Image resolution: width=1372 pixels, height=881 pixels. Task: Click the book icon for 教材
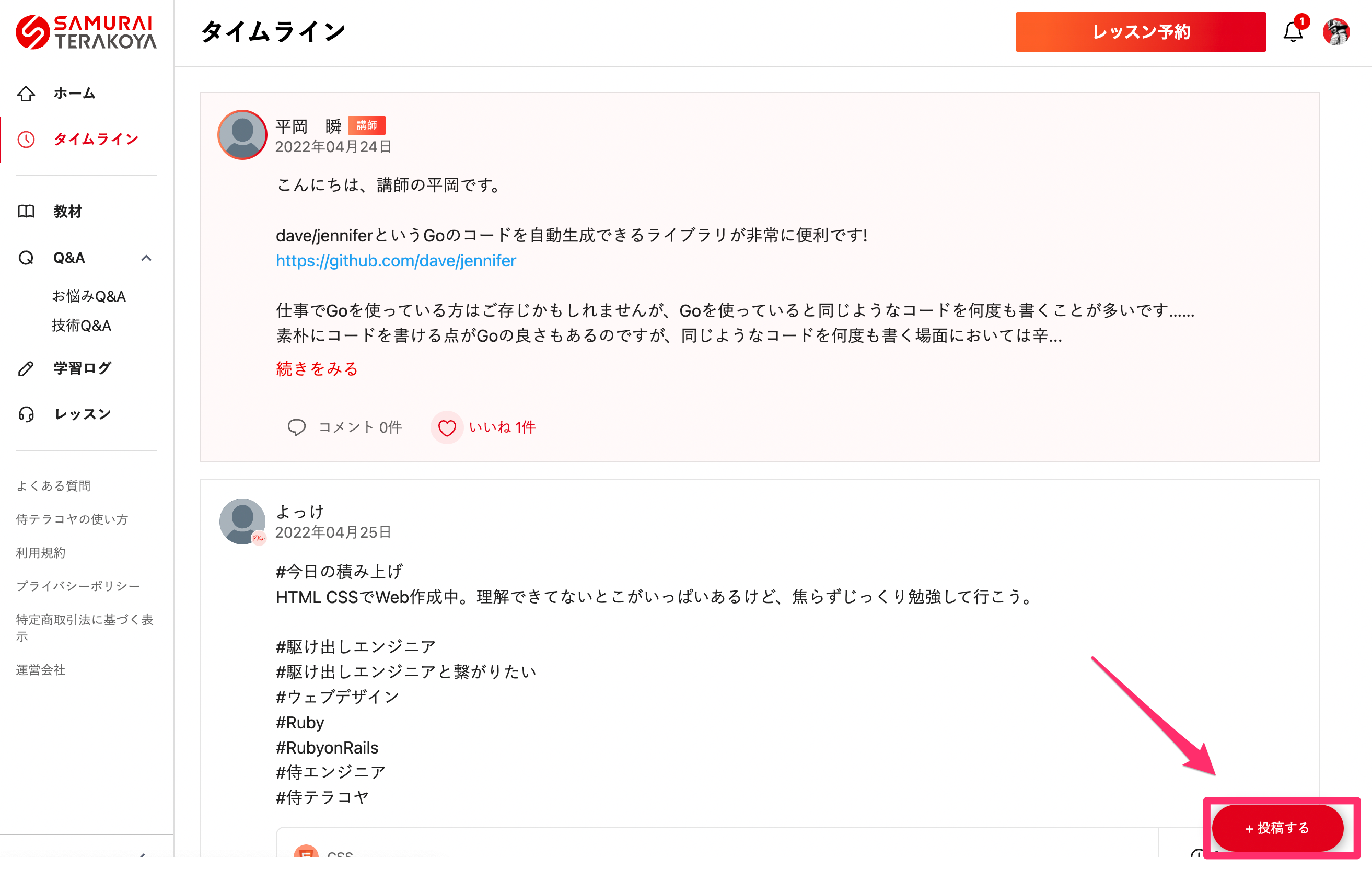coord(26,212)
